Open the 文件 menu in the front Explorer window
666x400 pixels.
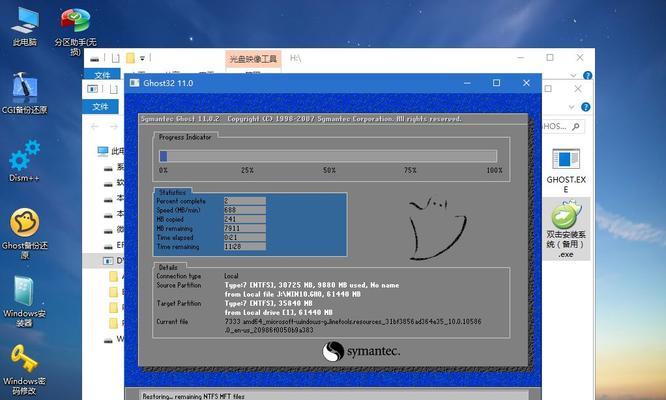[x=102, y=105]
